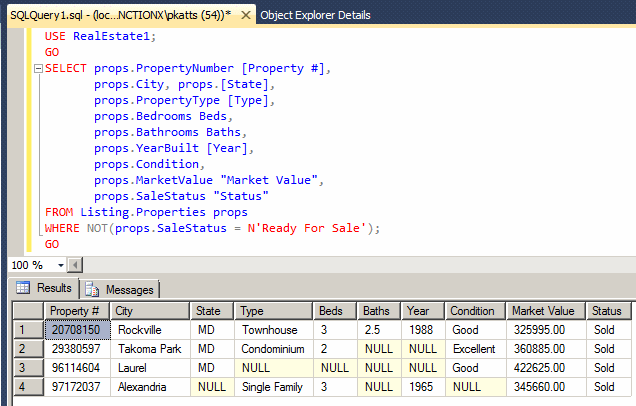Click 'props.Bedrooms Beds' line in editor
Viewport: 636px width, 406px height.
point(163,116)
